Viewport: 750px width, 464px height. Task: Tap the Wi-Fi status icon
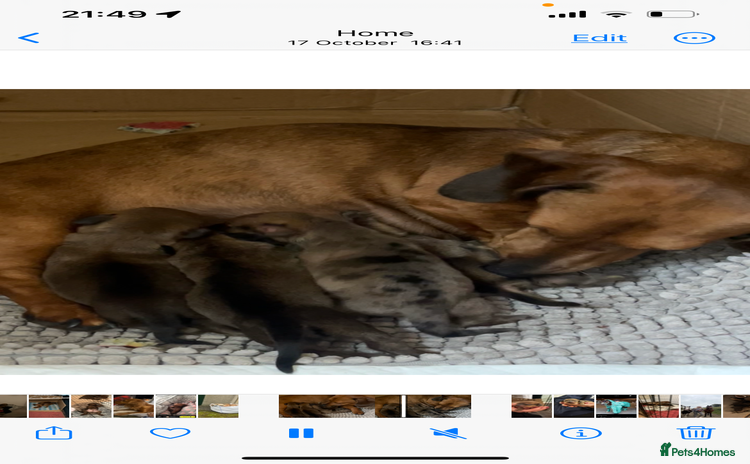click(617, 14)
